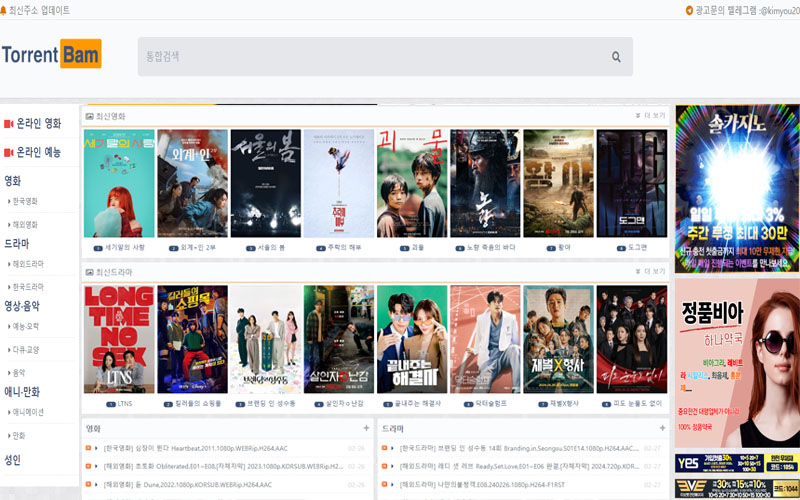Click the 최신주소 업데이트 link
This screenshot has width=800, height=500.
coord(39,10)
